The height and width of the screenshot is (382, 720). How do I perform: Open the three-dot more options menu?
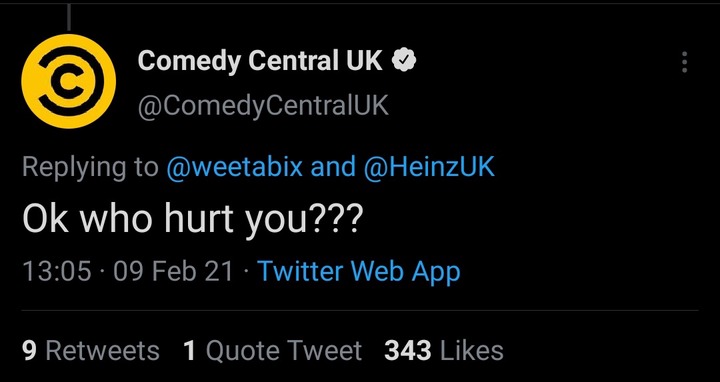(x=684, y=62)
